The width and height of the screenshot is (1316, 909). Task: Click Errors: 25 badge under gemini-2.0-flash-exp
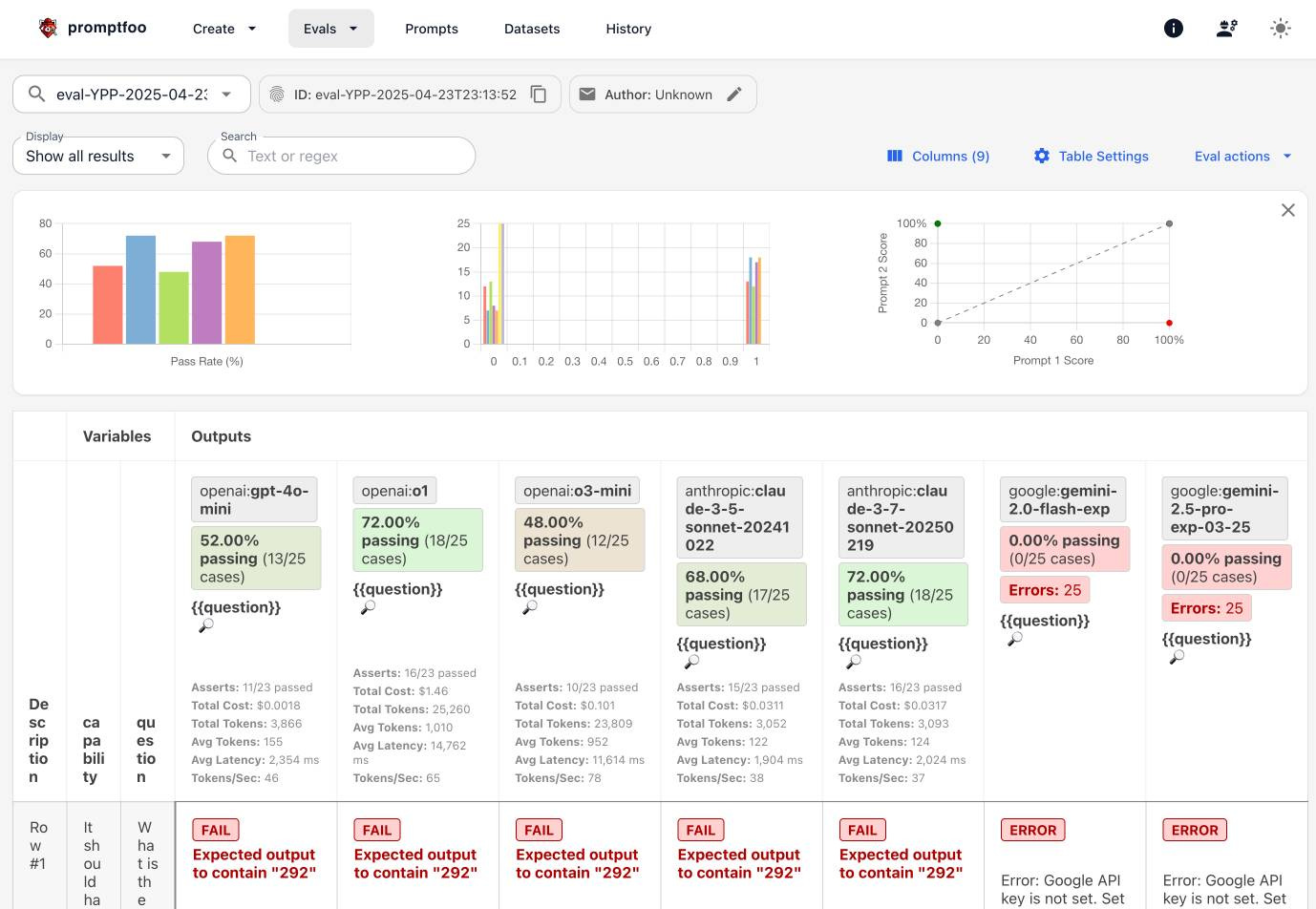point(1045,590)
